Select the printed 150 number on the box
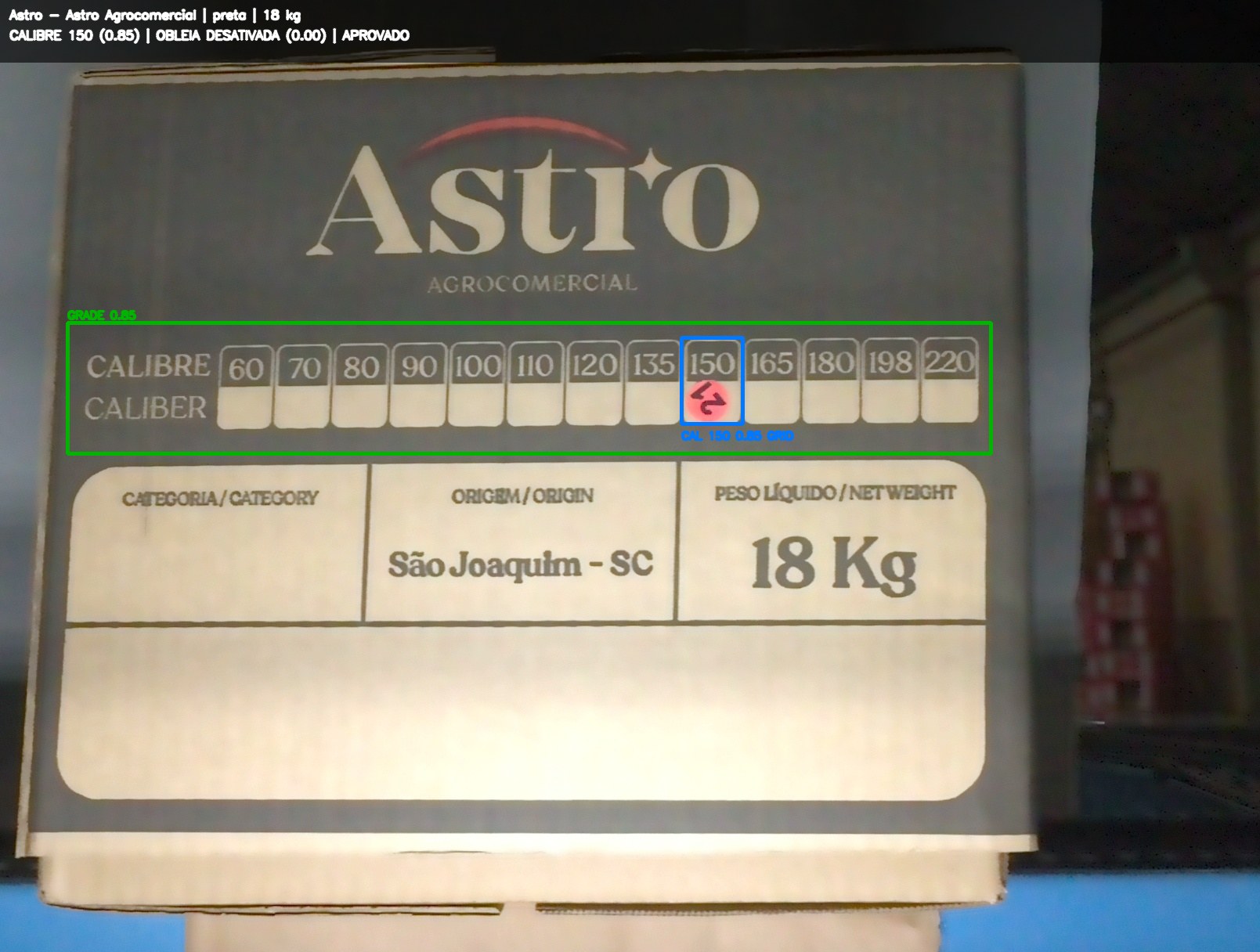This screenshot has width=1260, height=952. [x=712, y=363]
